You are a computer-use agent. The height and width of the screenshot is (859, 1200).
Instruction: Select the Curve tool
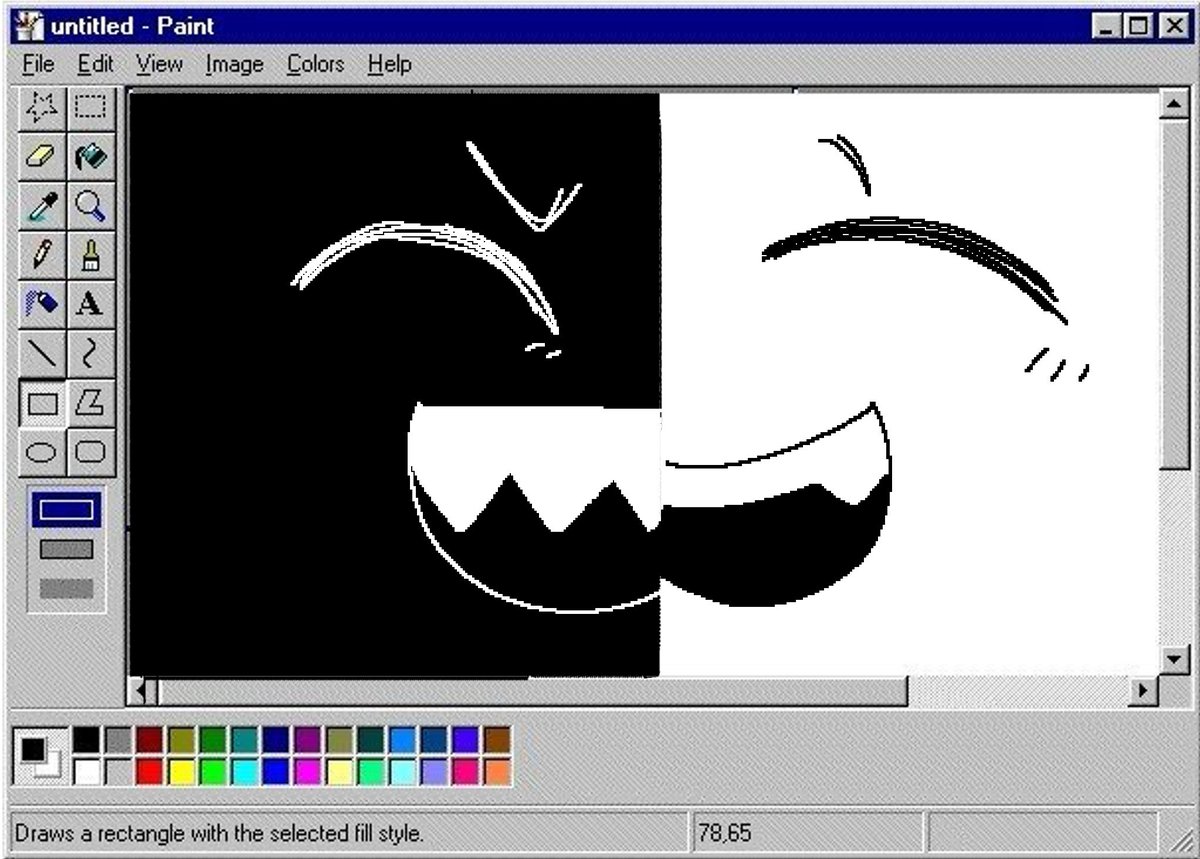coord(91,353)
